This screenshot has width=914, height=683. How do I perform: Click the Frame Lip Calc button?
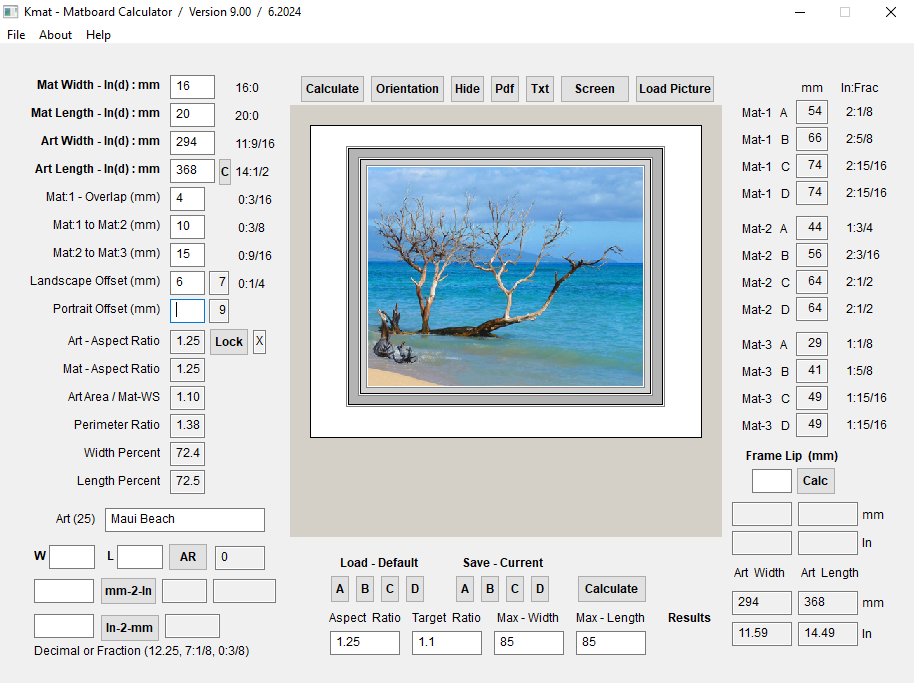pyautogui.click(x=815, y=481)
